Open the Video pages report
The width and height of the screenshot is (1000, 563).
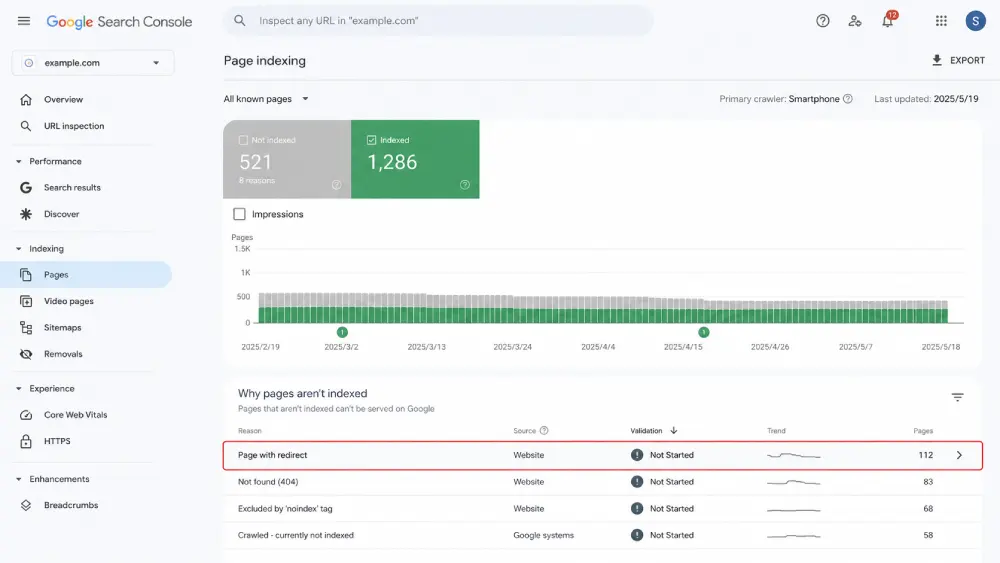tap(68, 301)
